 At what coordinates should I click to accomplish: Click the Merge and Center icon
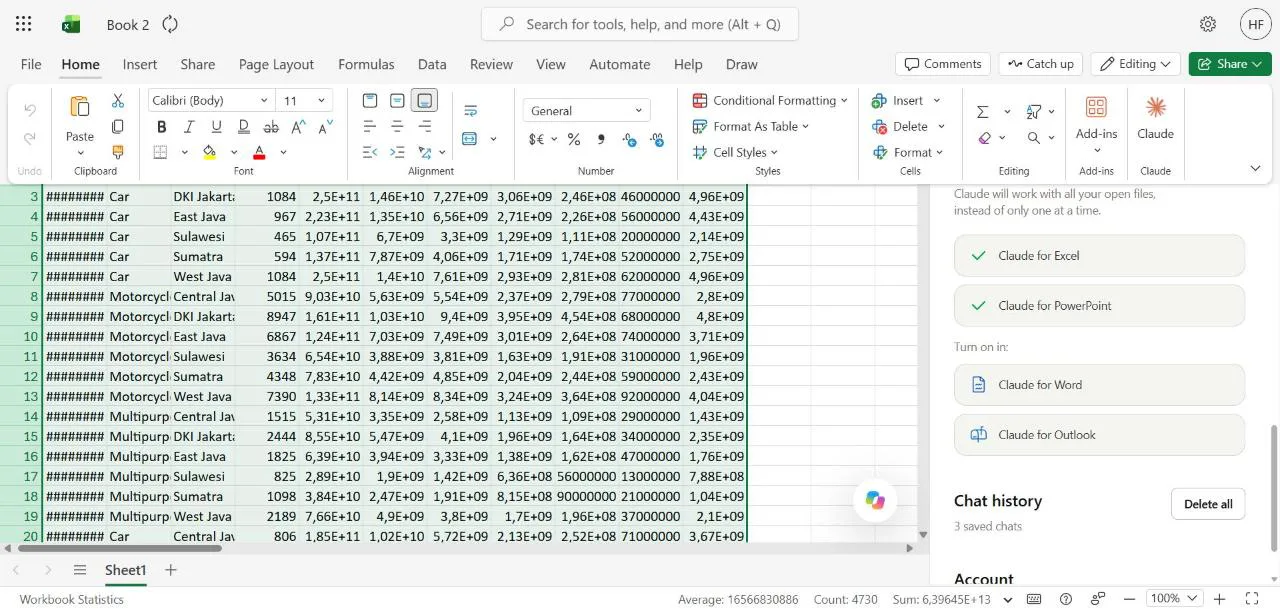coord(470,138)
